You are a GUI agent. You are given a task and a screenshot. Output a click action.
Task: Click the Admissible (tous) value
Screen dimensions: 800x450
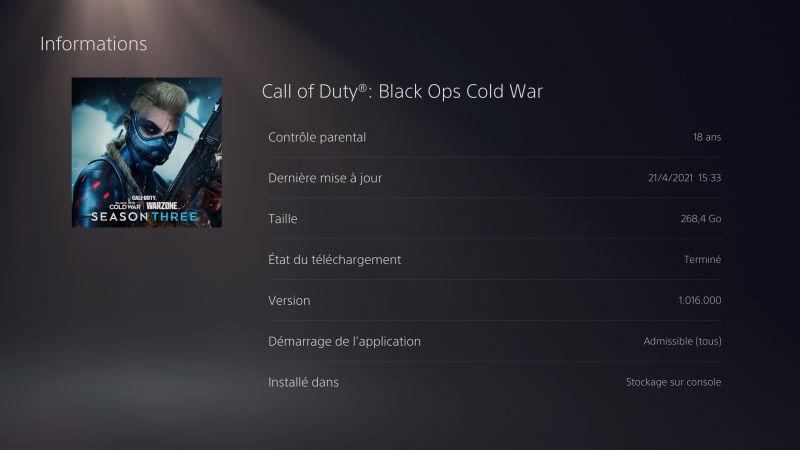(x=682, y=341)
